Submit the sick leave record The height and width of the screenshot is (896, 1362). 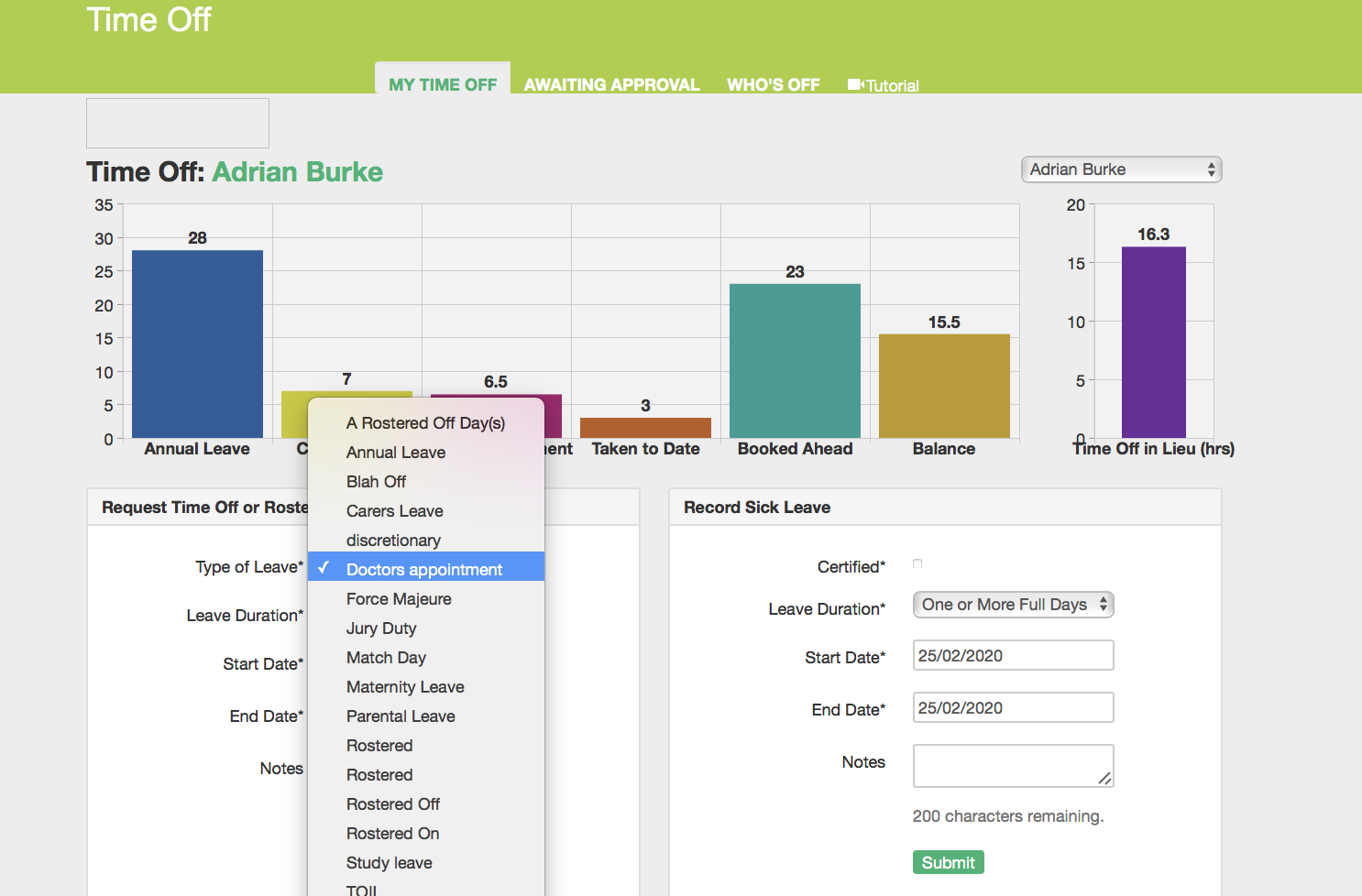click(948, 862)
